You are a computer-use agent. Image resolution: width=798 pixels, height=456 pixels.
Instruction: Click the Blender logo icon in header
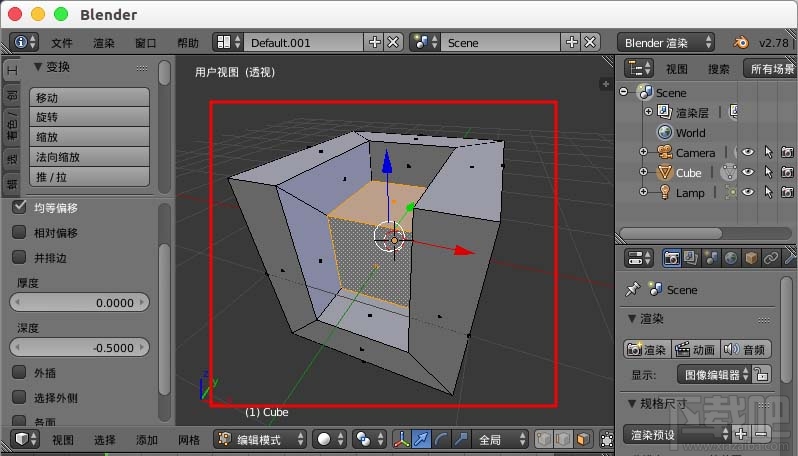(740, 42)
